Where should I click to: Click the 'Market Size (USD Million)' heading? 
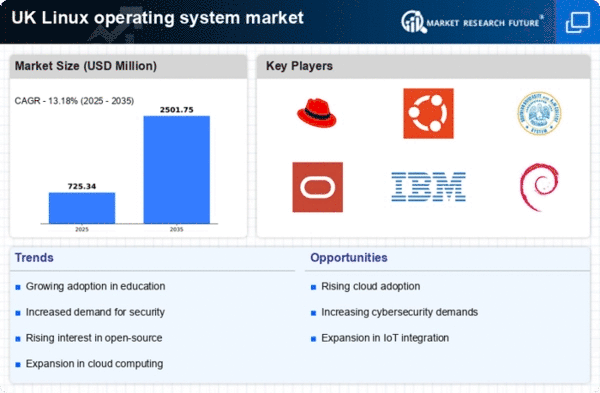point(86,66)
